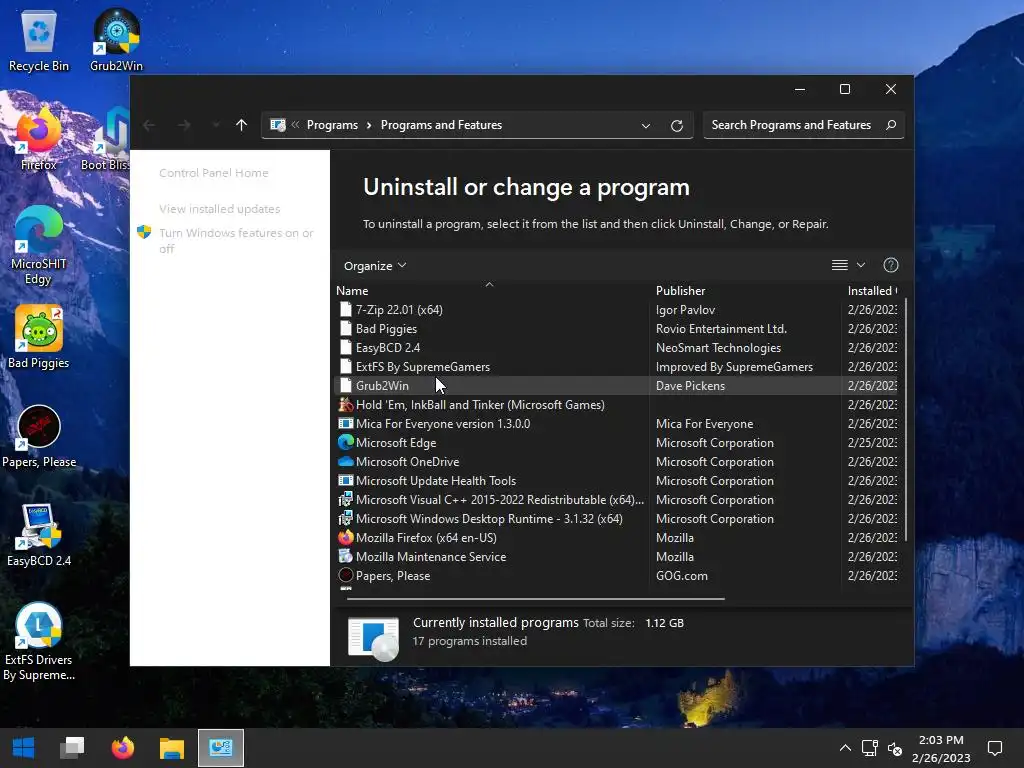Select Mica For Everyone version 1.3.0.0
Screen dimensions: 1024x768
coord(616,423)
